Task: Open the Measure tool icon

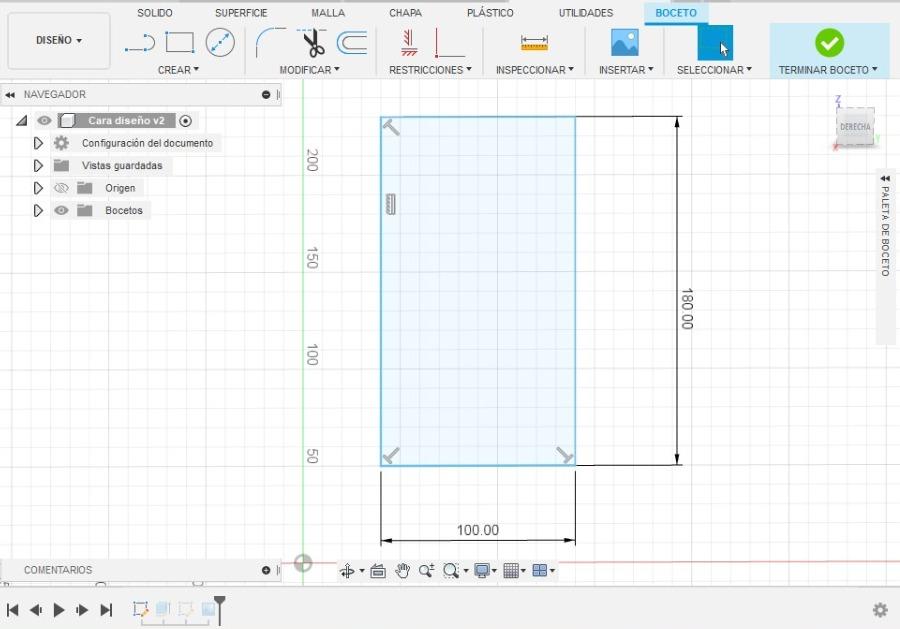Action: [x=534, y=43]
